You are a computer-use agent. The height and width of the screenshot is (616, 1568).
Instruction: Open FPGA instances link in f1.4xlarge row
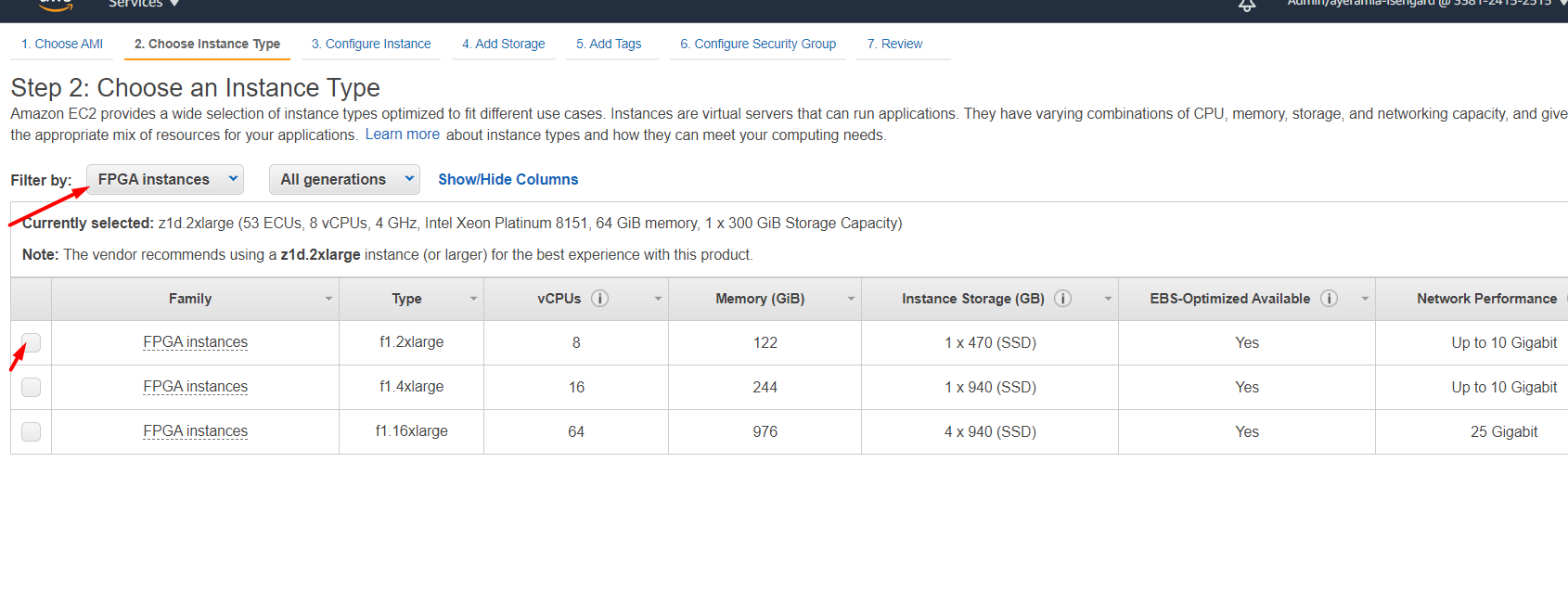(x=196, y=387)
